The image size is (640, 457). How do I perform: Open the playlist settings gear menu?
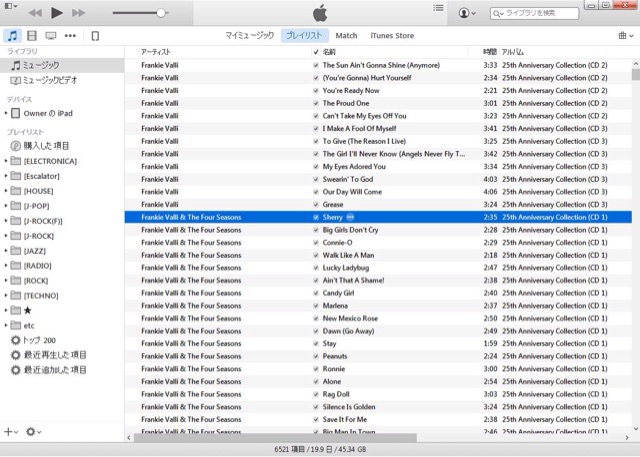pos(33,432)
